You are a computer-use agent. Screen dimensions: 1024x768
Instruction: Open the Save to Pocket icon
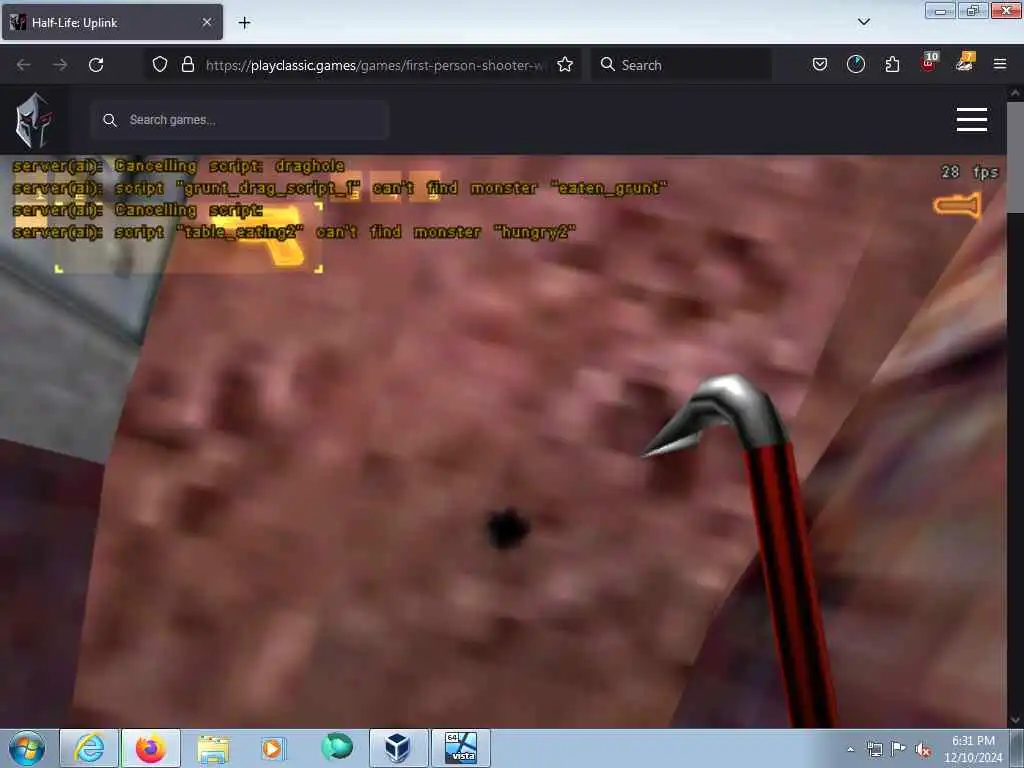(820, 64)
